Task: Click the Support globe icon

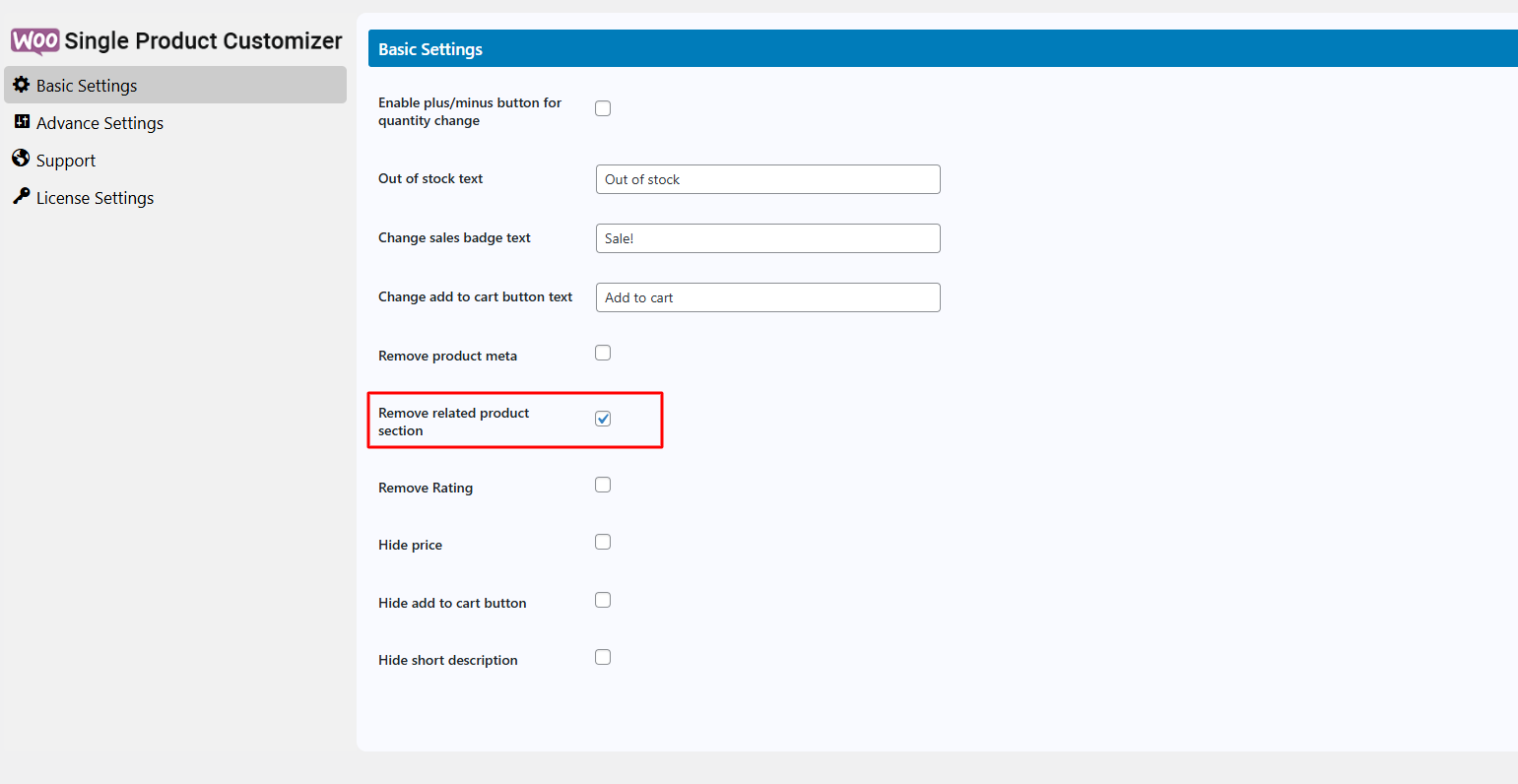Action: 21,159
